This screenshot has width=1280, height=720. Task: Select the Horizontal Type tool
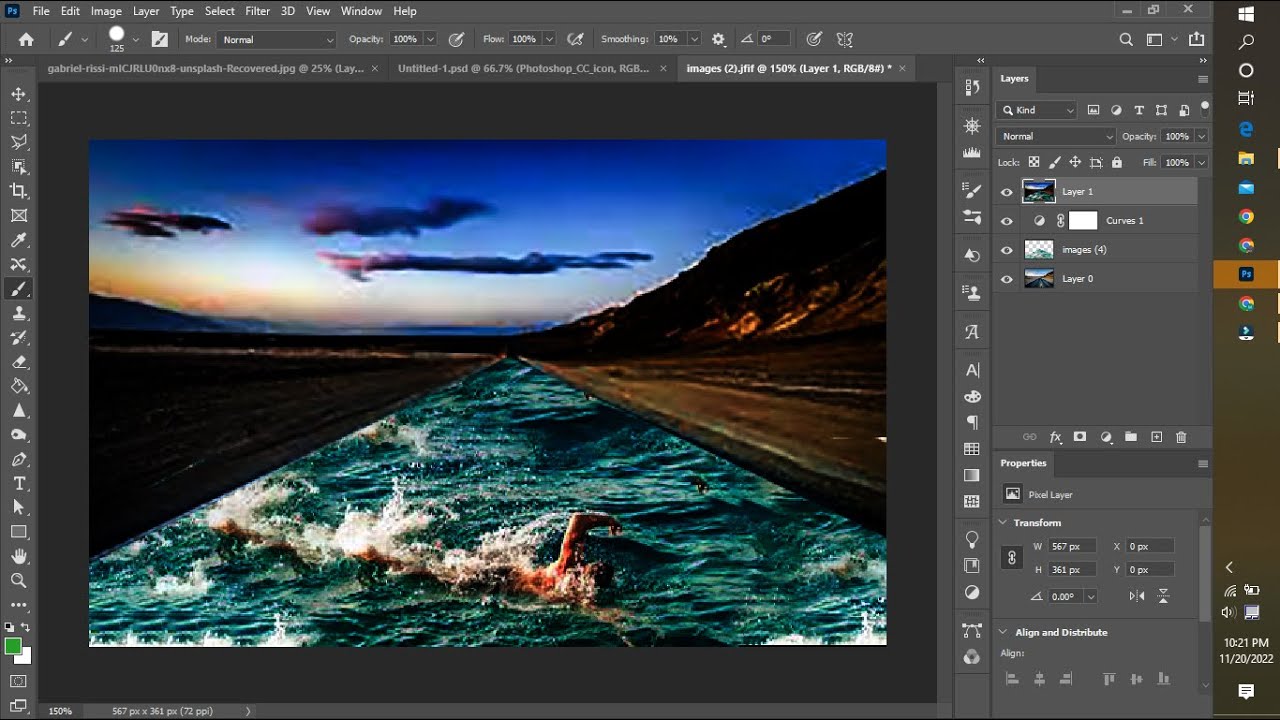(19, 483)
